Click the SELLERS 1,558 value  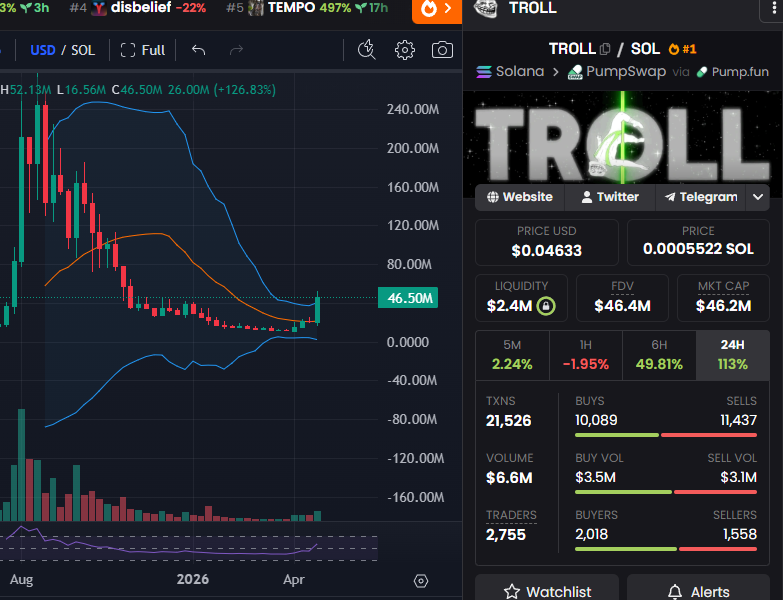740,534
